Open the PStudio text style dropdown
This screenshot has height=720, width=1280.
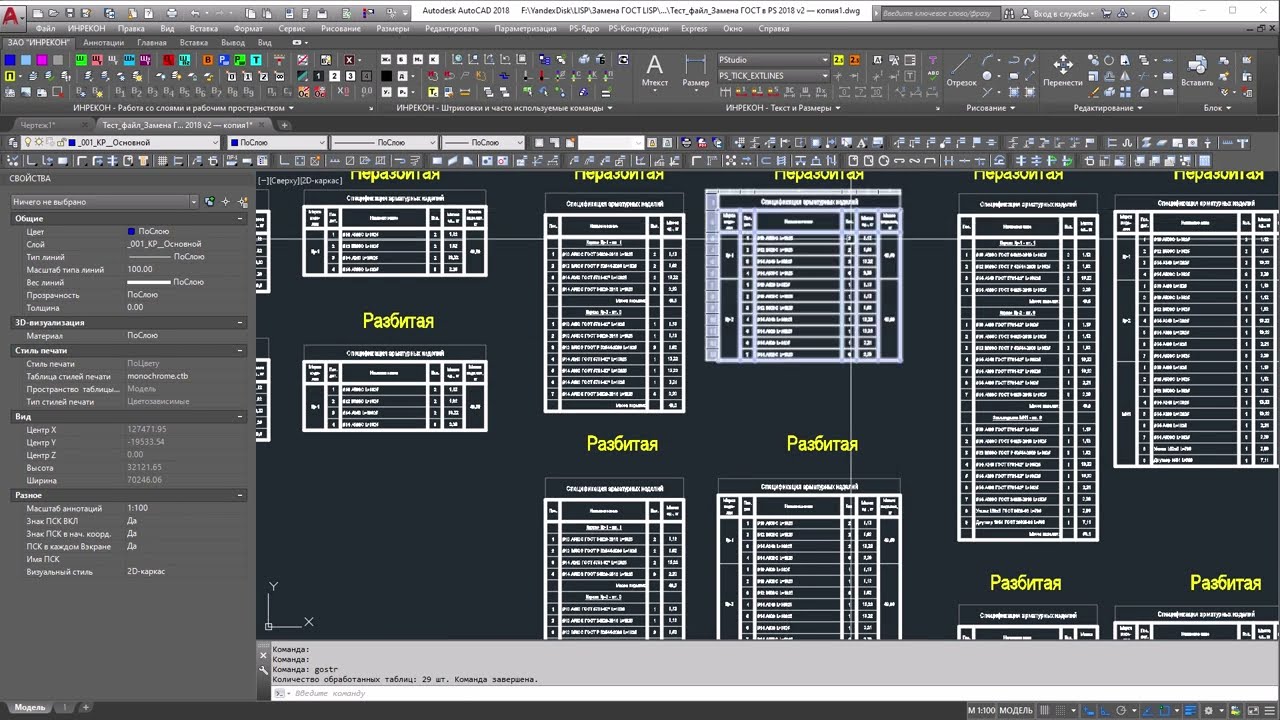coord(773,60)
